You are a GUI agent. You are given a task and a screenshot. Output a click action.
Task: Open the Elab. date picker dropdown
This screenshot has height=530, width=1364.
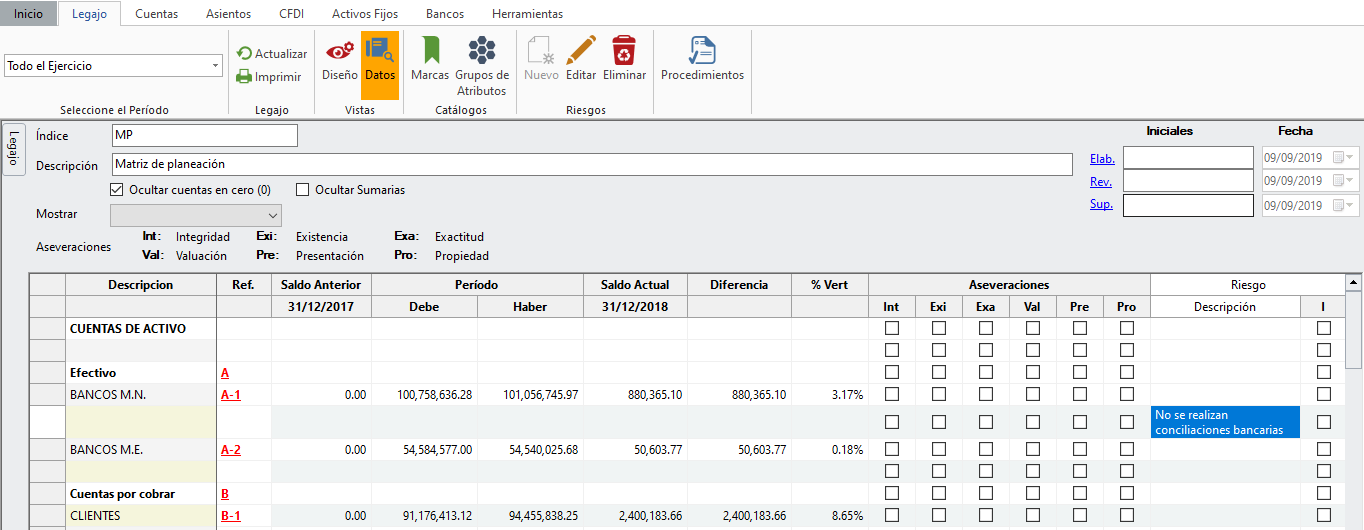pos(1351,158)
